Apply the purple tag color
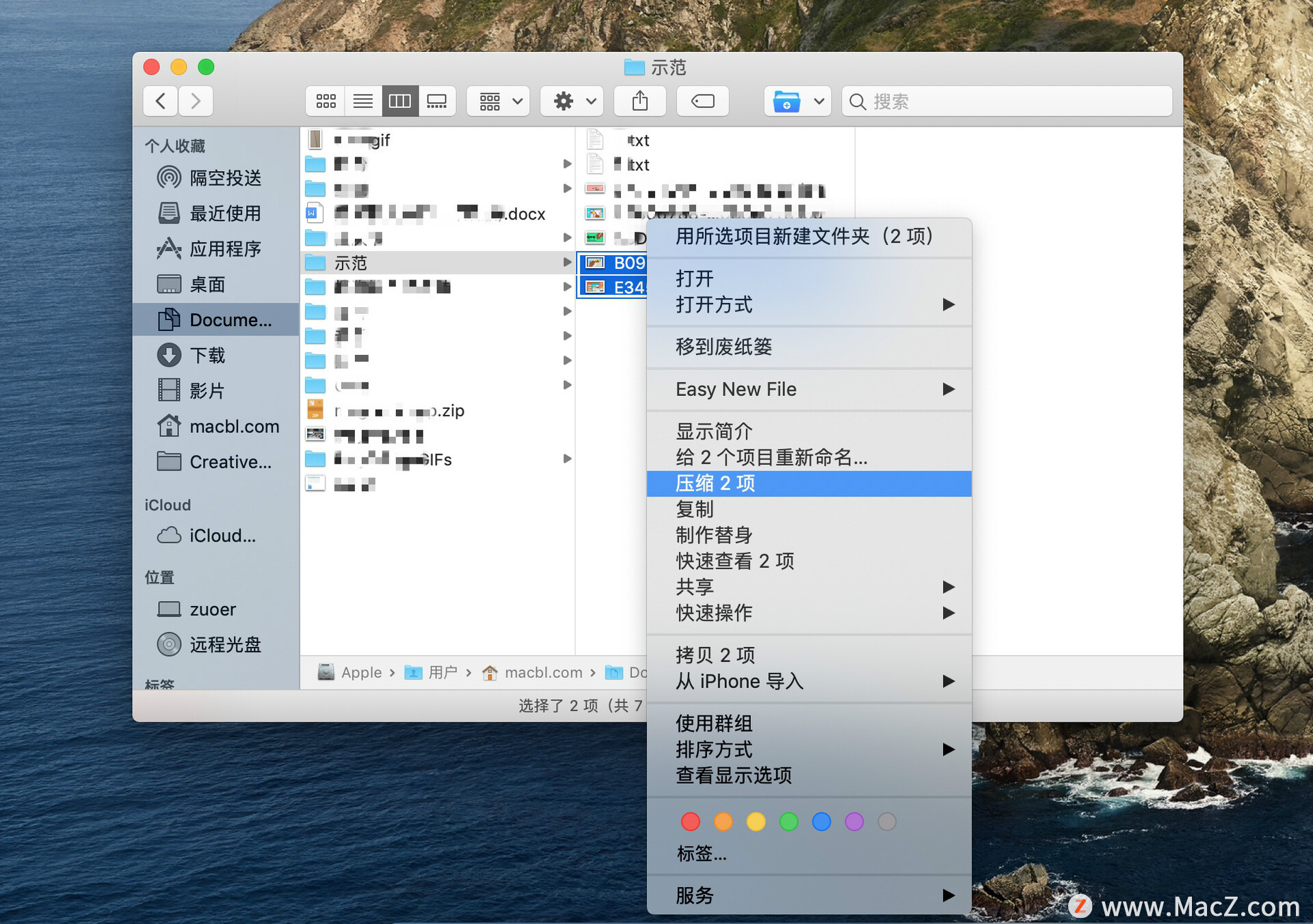 coord(854,821)
